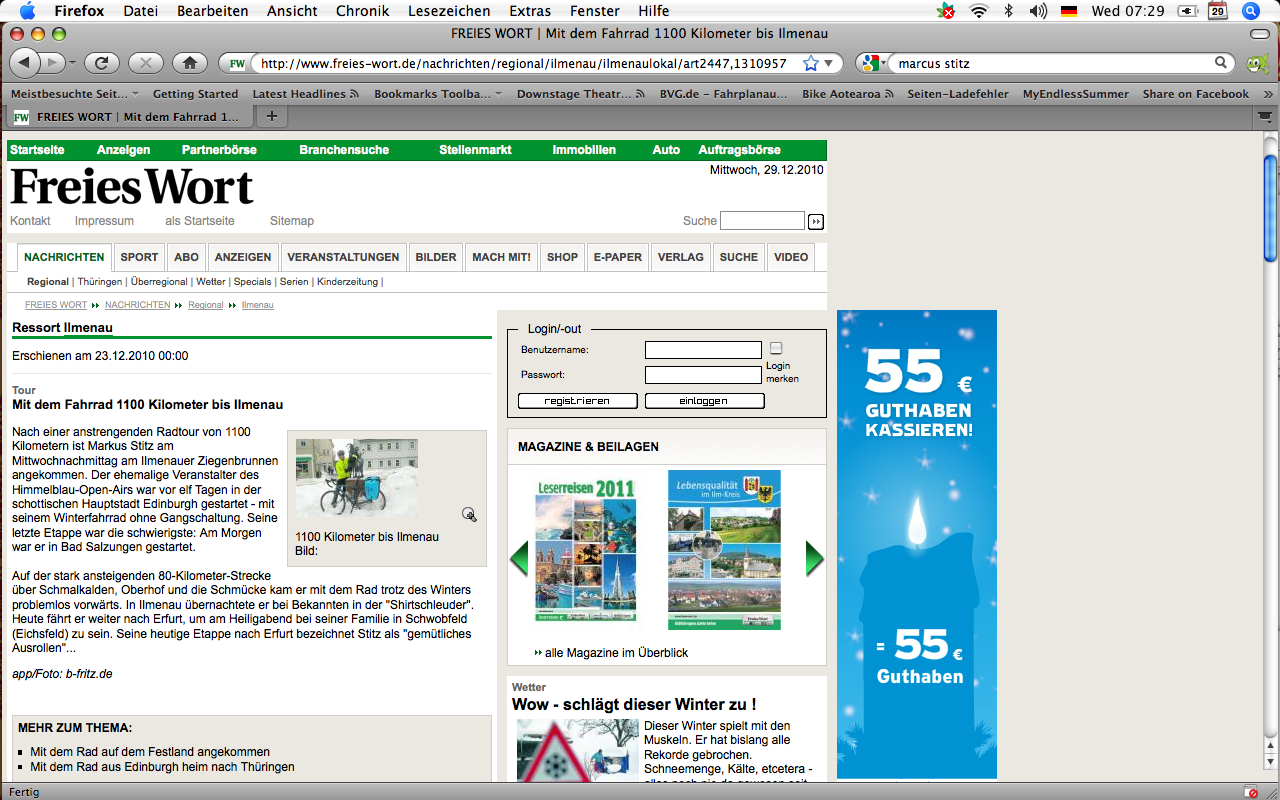Open a new tab with plus button
The width and height of the screenshot is (1280, 800).
(x=271, y=117)
